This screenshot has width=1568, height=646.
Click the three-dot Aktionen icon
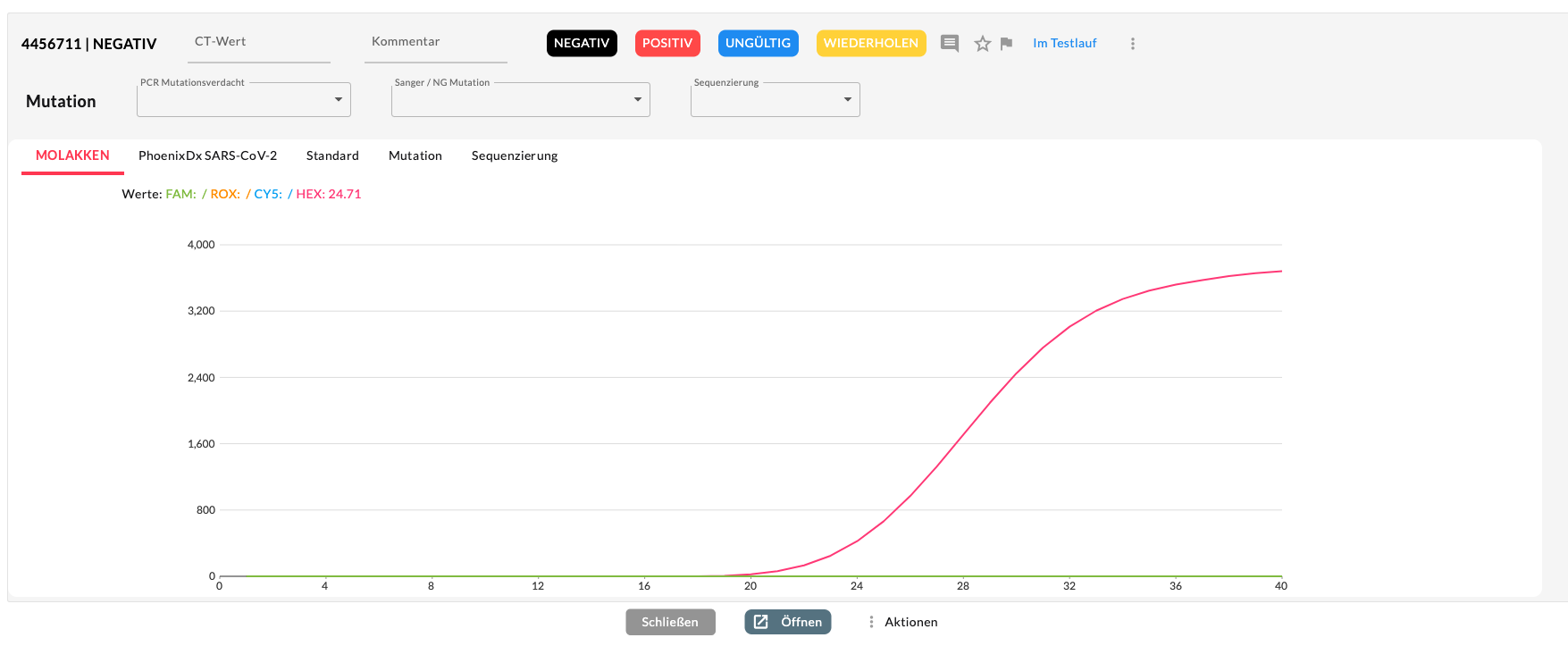(871, 622)
